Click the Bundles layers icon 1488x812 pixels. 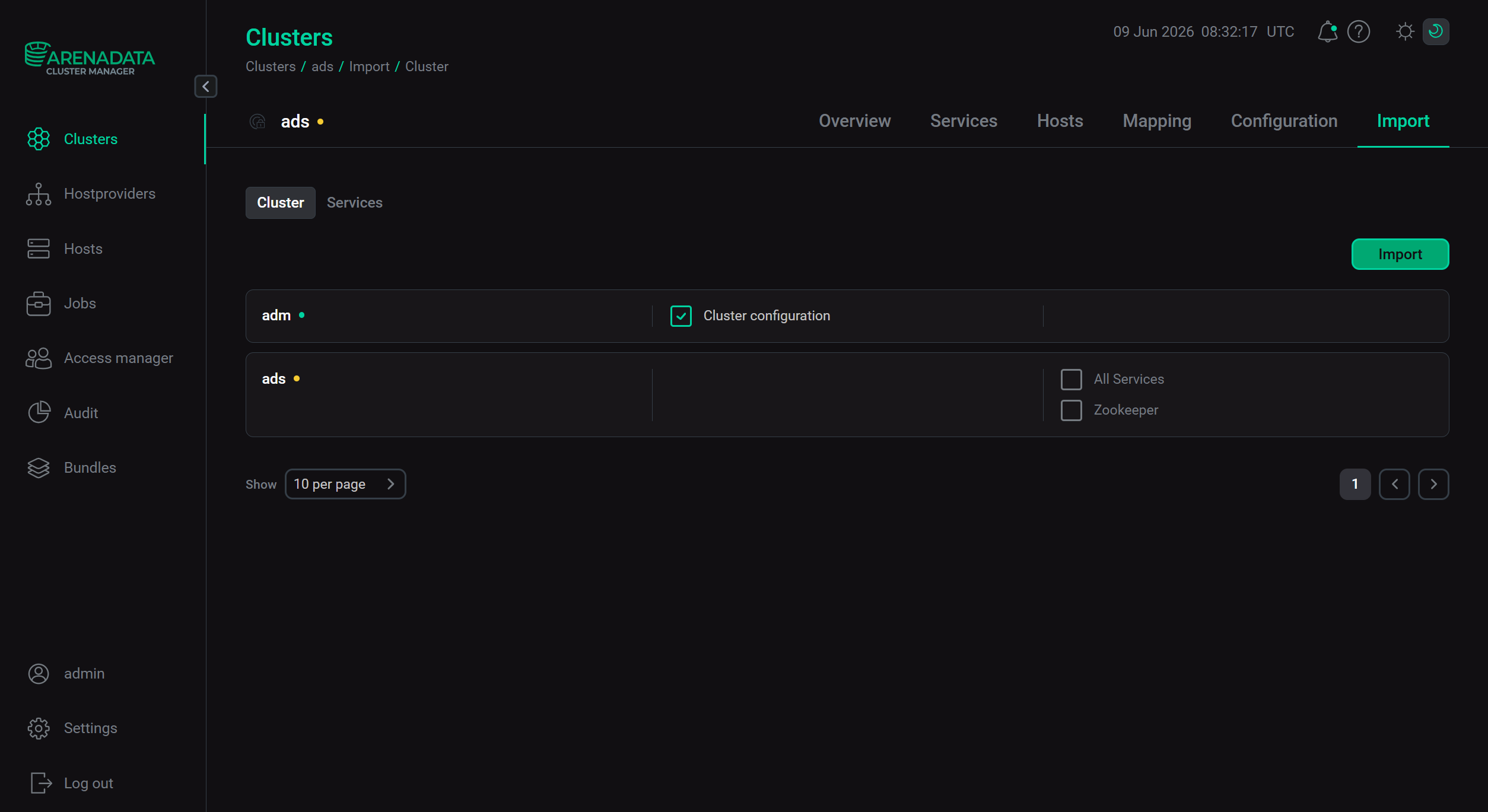[x=39, y=468]
